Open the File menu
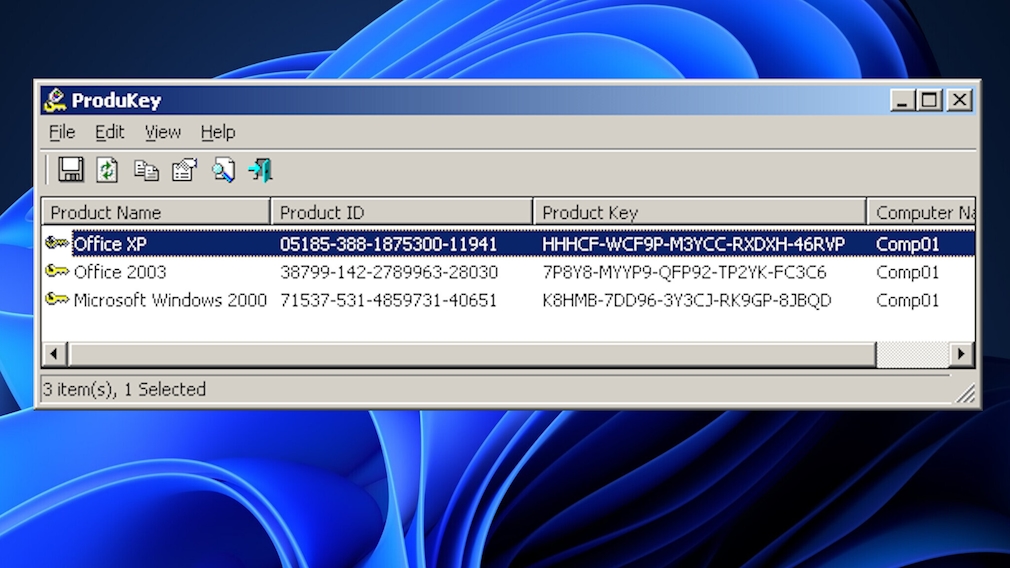Screen dimensions: 1010x568 pyautogui.click(x=62, y=132)
